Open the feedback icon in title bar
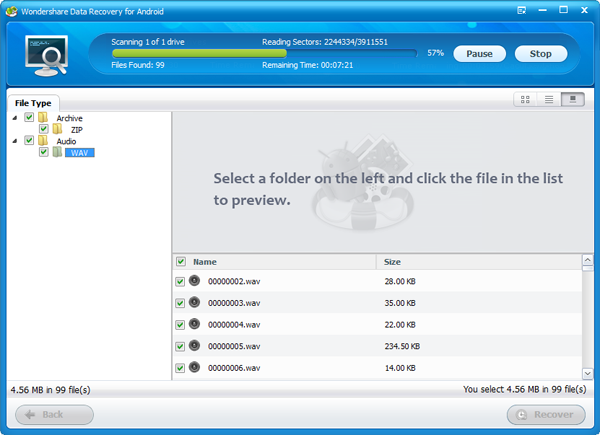The height and width of the screenshot is (435, 600). click(x=522, y=10)
